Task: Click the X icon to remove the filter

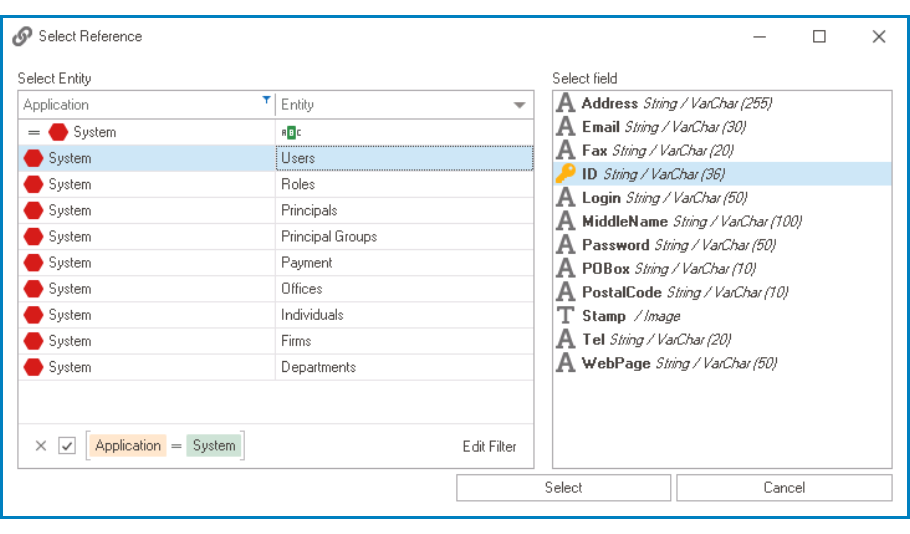Action: coord(41,446)
